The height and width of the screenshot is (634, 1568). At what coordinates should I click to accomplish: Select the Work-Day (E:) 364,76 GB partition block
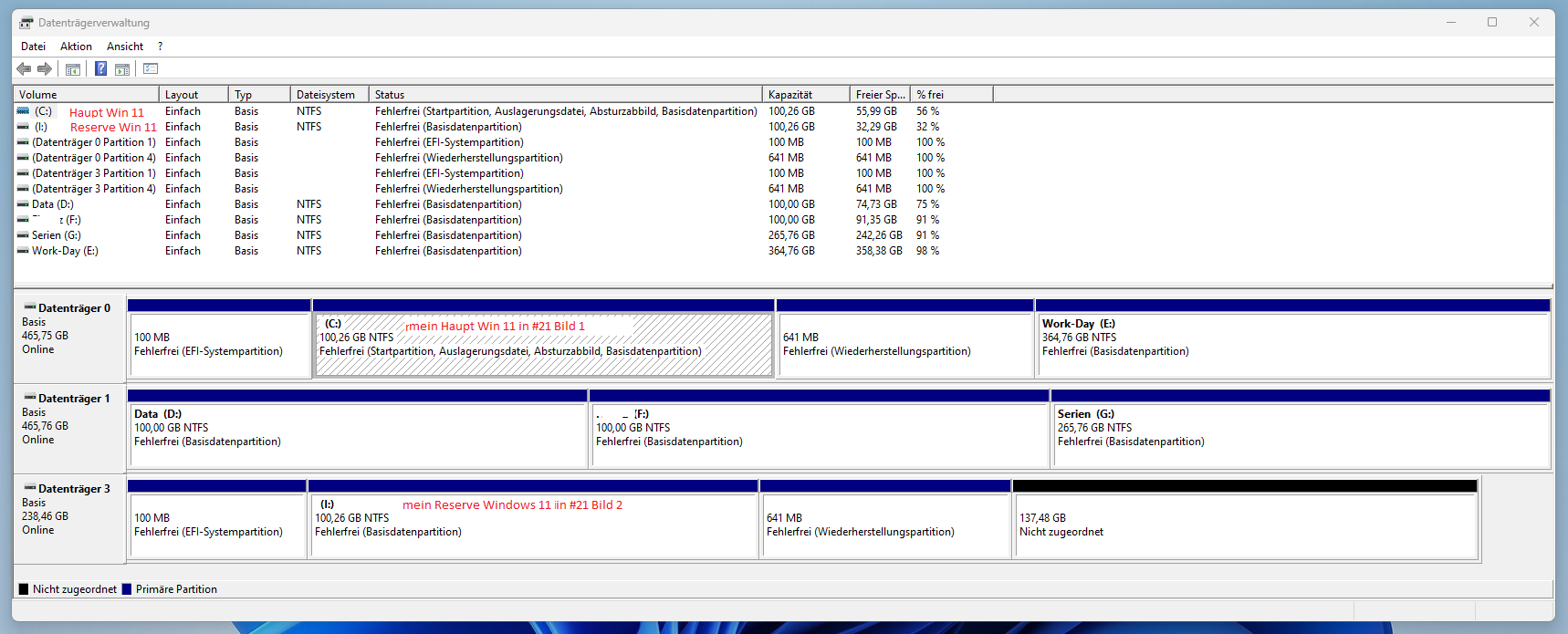pyautogui.click(x=1293, y=345)
